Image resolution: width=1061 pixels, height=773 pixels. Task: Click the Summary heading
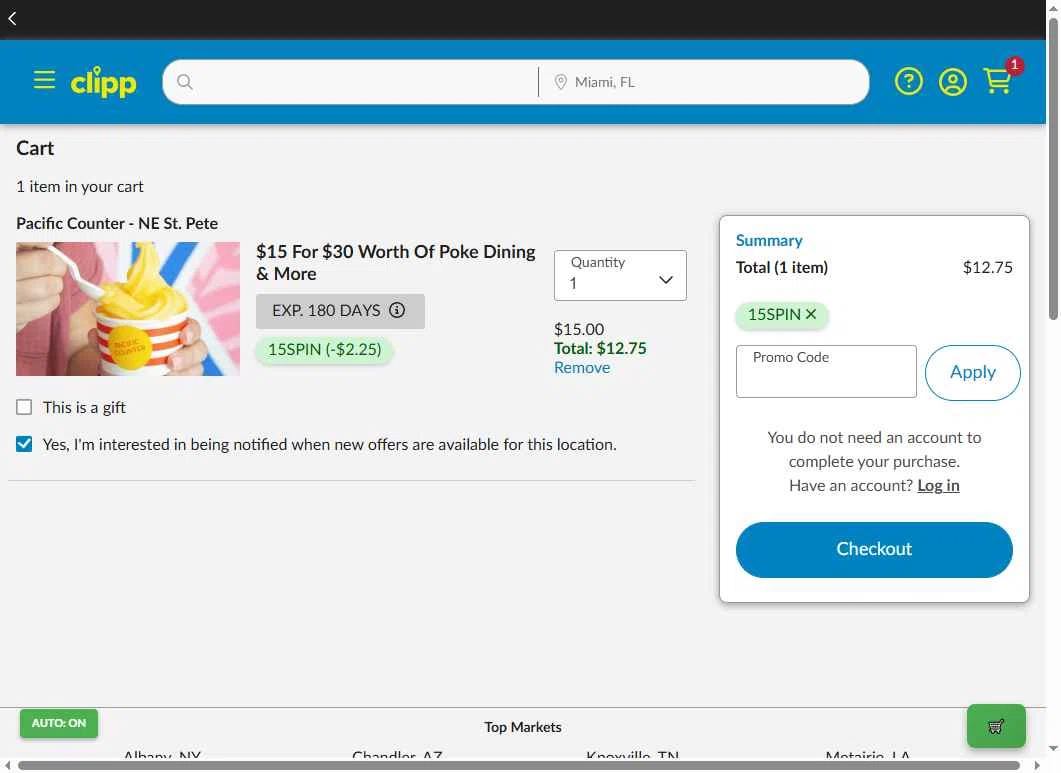(x=769, y=241)
